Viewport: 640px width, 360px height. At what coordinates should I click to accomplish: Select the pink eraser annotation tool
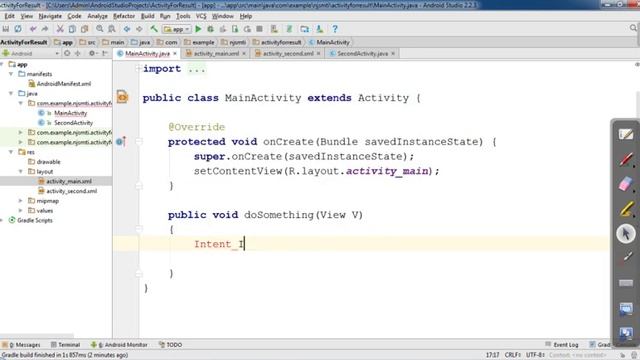626,184
